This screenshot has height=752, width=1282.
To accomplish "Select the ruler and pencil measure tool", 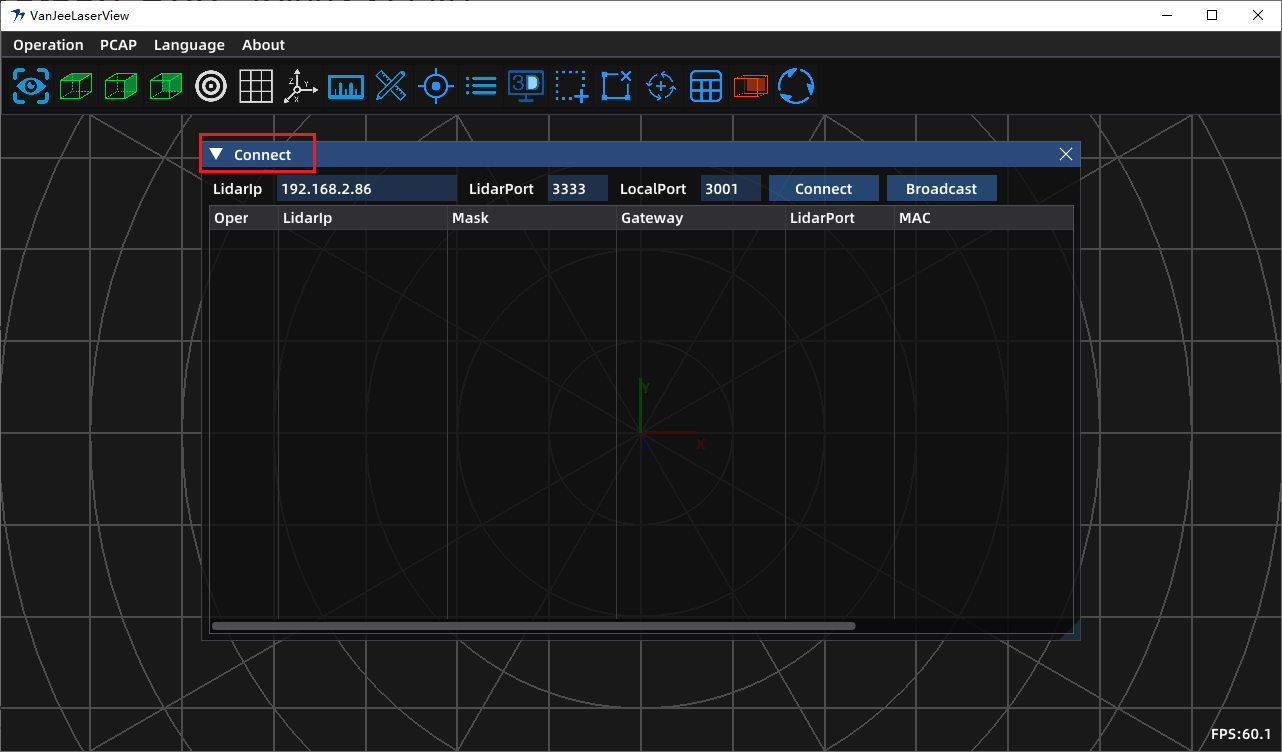I will tap(391, 86).
